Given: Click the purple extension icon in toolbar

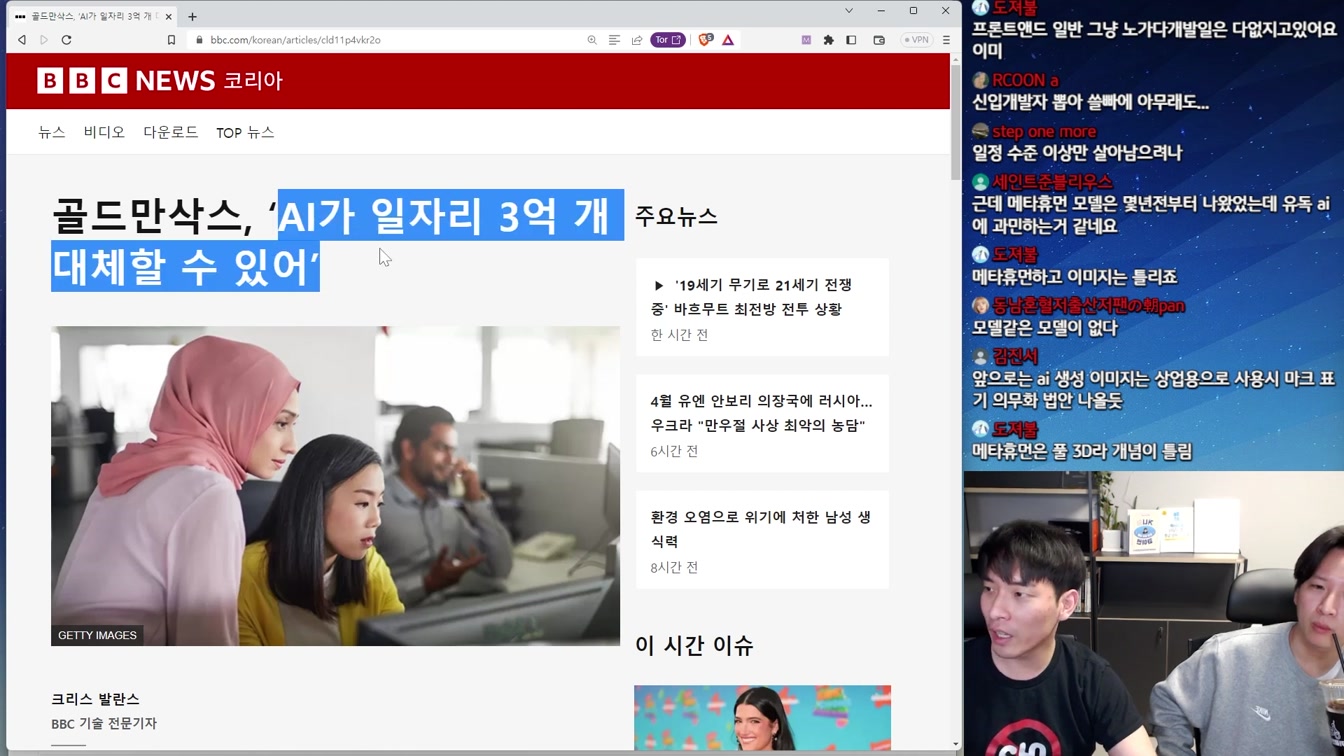Looking at the screenshot, I should tap(806, 40).
